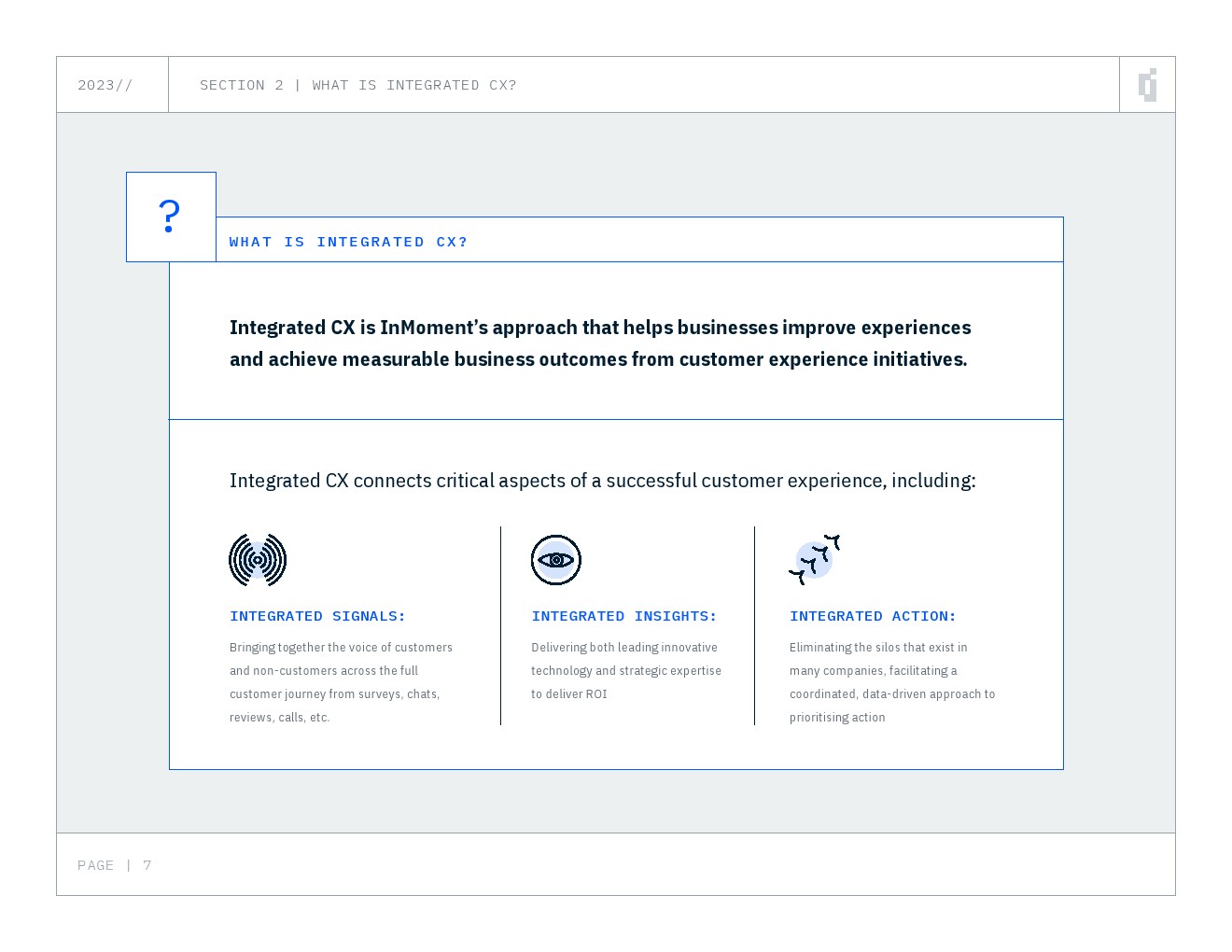Click the paragraph about eliminating silos
The image size is (1232, 952).
[x=891, y=682]
